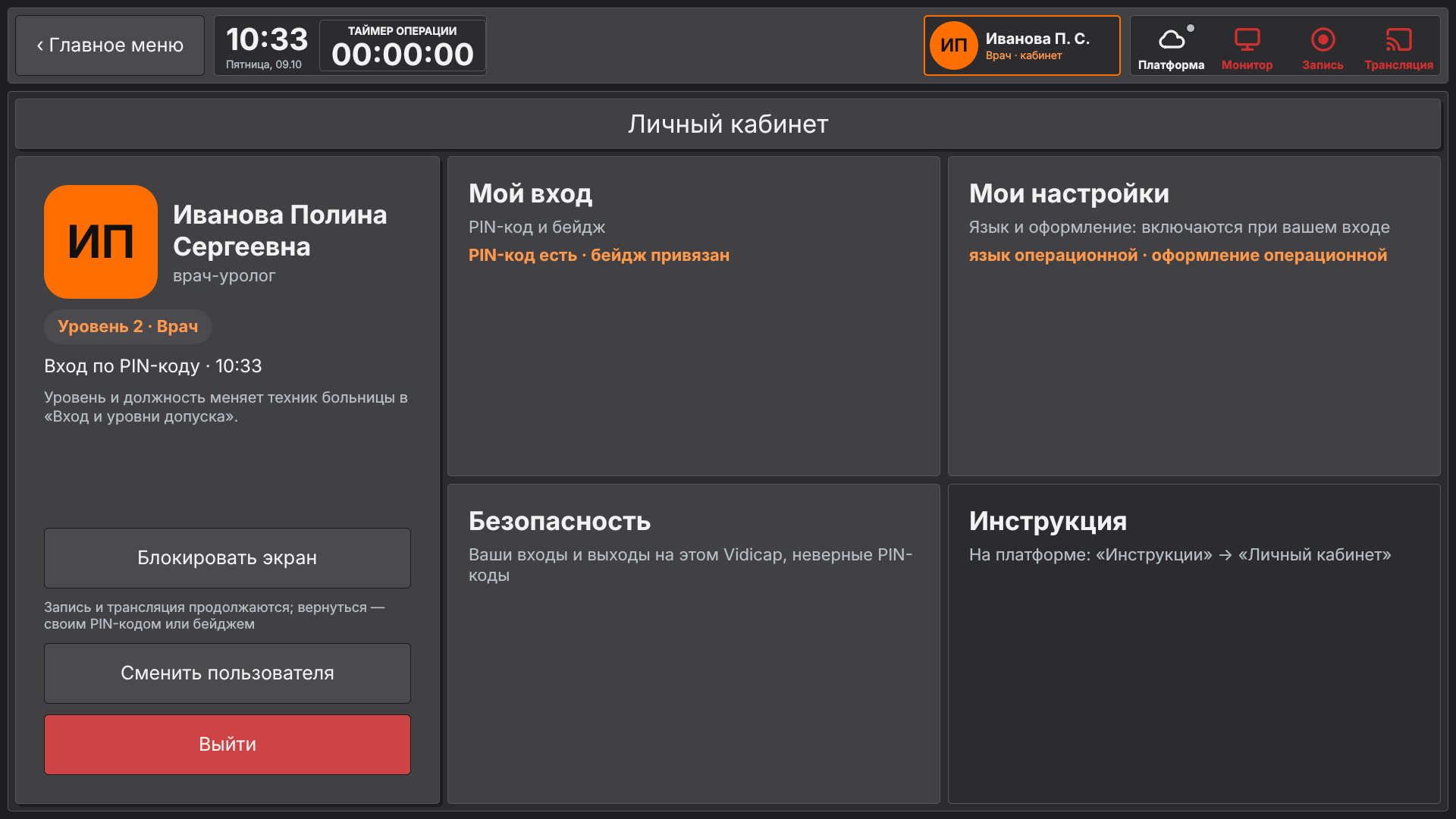Click the Иванова П. С. user chip
The height and width of the screenshot is (819, 1456).
pyautogui.click(x=1021, y=45)
